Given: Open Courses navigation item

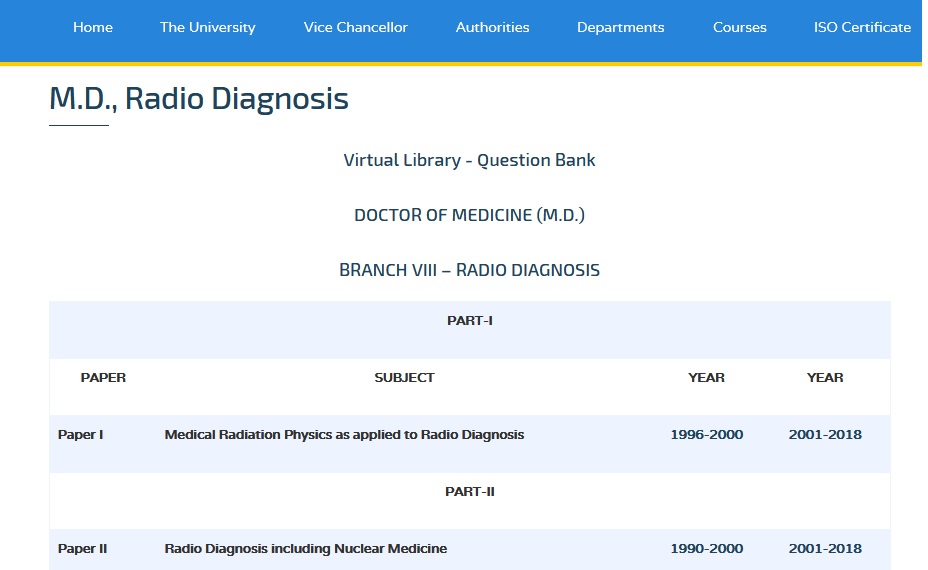Looking at the screenshot, I should click(740, 27).
